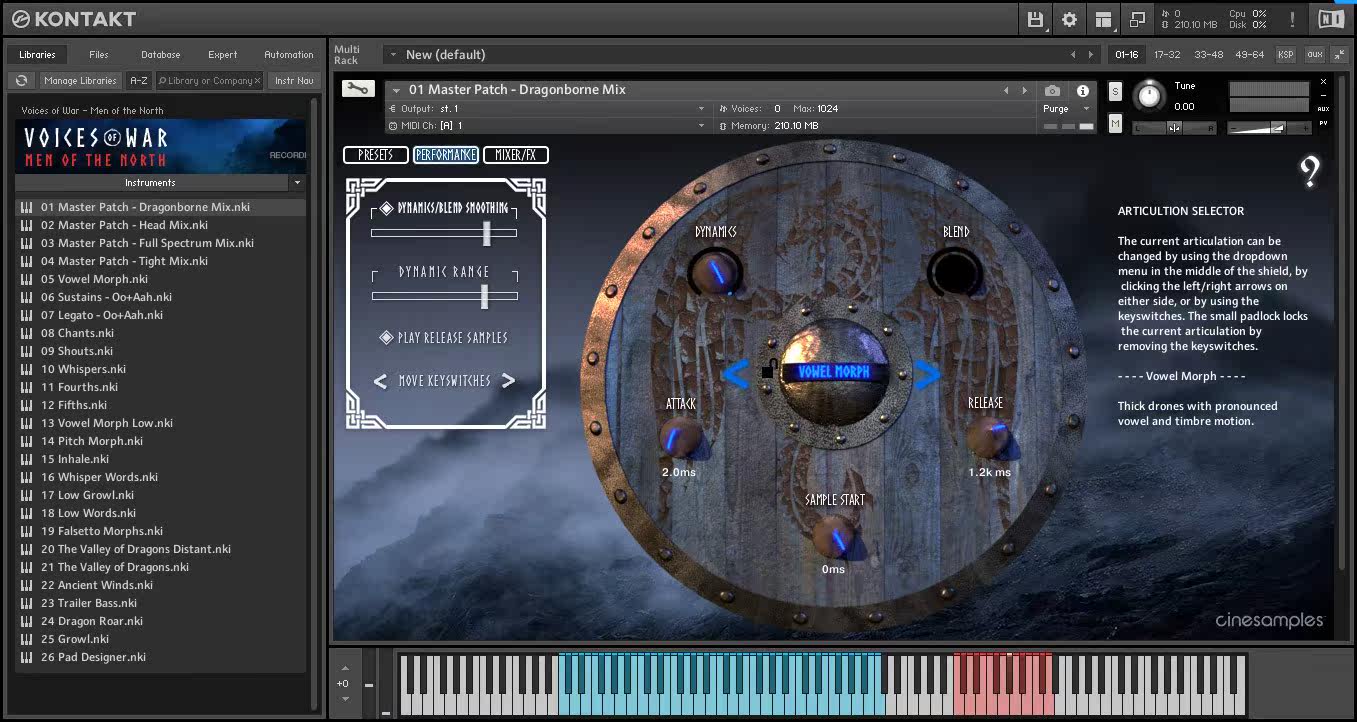Mute the instrument with M button
Viewport: 1357px width, 722px height.
pos(1116,123)
